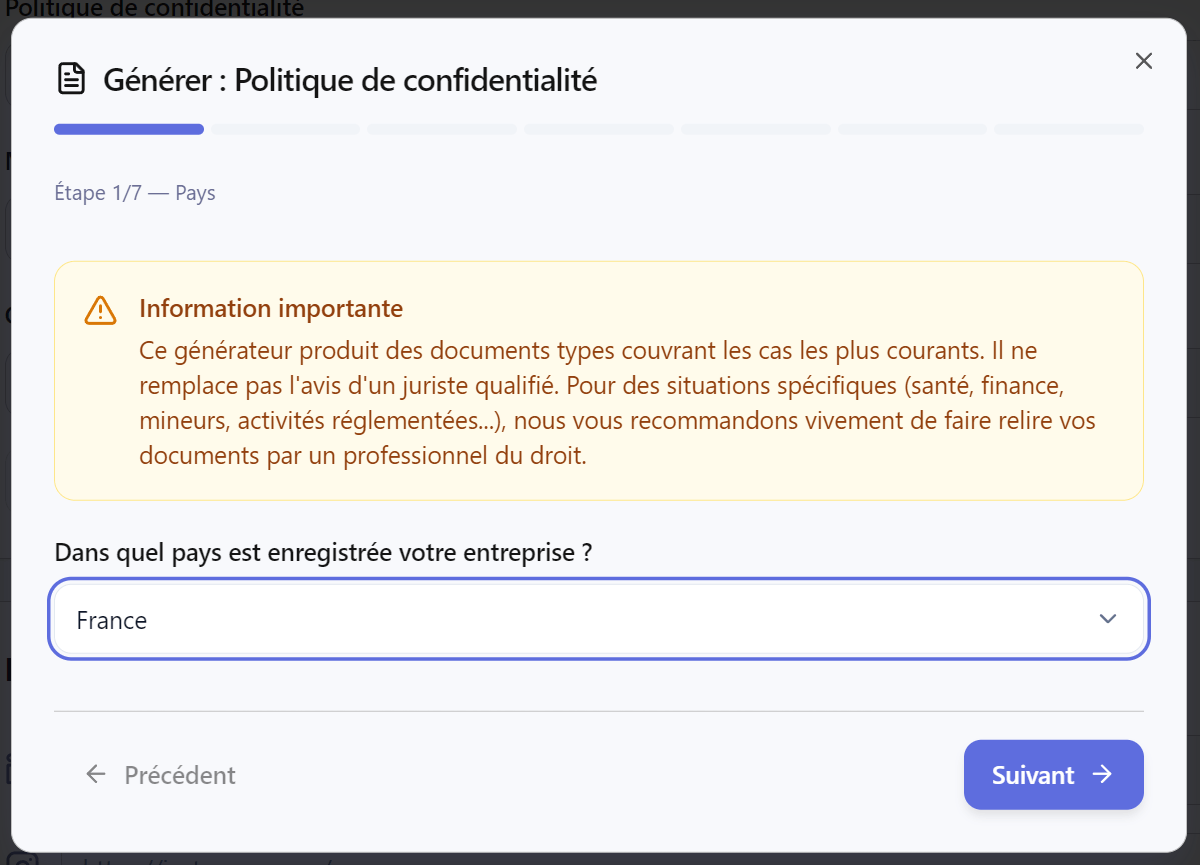
Task: Click the seventh and last progress segment
Action: point(1068,129)
